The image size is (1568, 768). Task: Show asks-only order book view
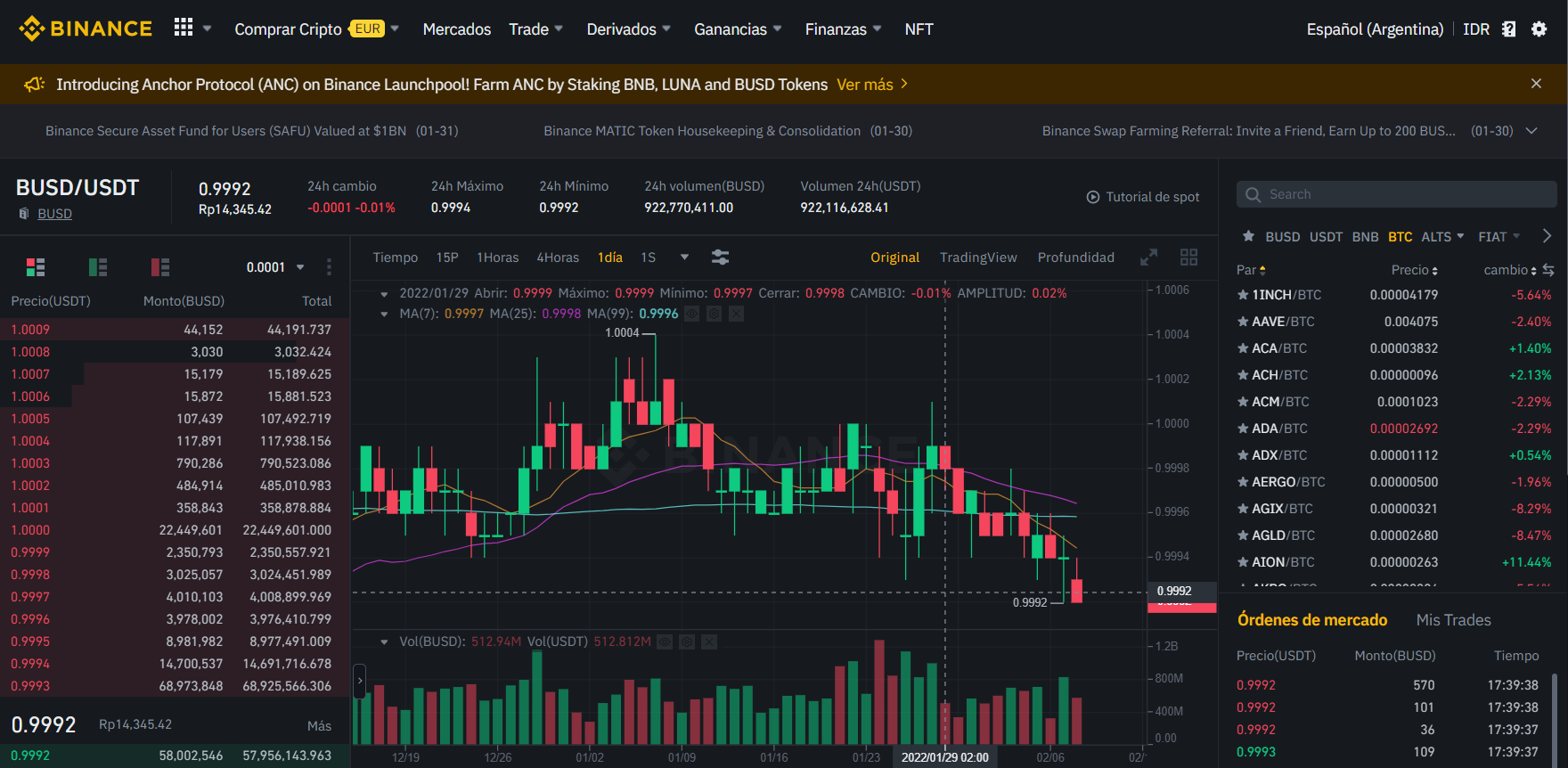160,266
